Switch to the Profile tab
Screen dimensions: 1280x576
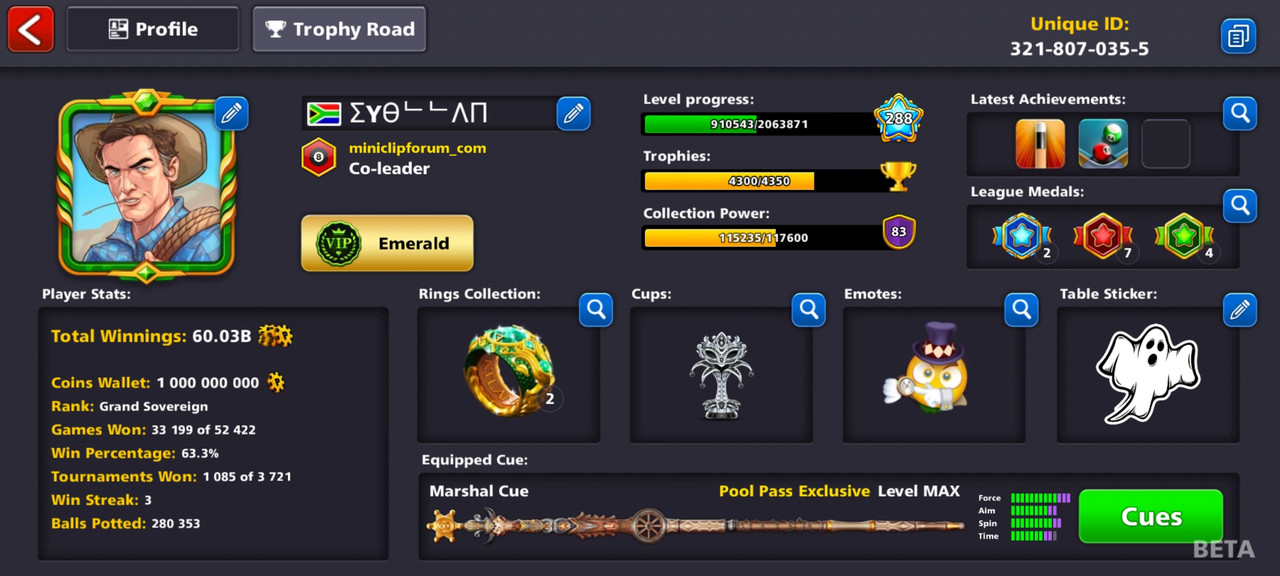pyautogui.click(x=153, y=29)
